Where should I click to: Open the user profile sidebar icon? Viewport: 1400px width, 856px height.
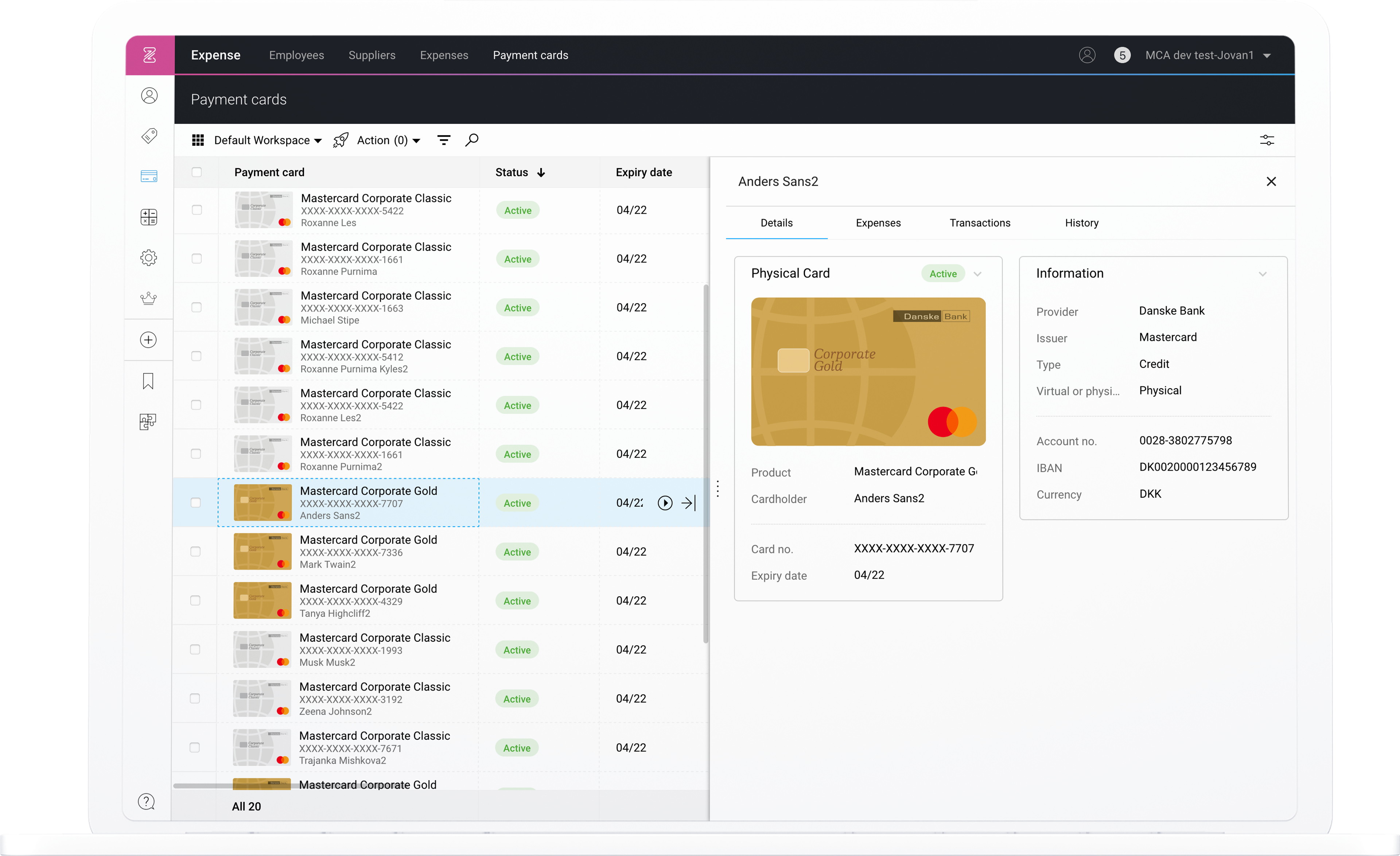point(149,96)
